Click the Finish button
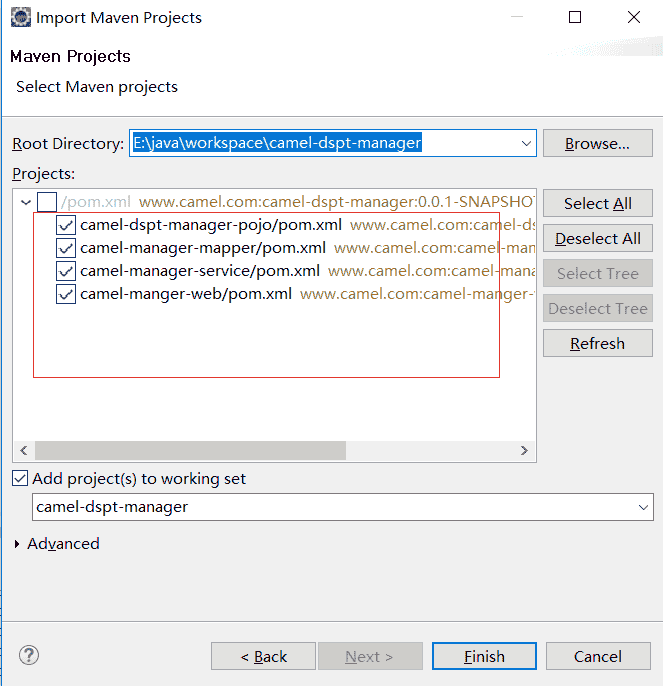This screenshot has height=686, width=663. click(x=484, y=656)
